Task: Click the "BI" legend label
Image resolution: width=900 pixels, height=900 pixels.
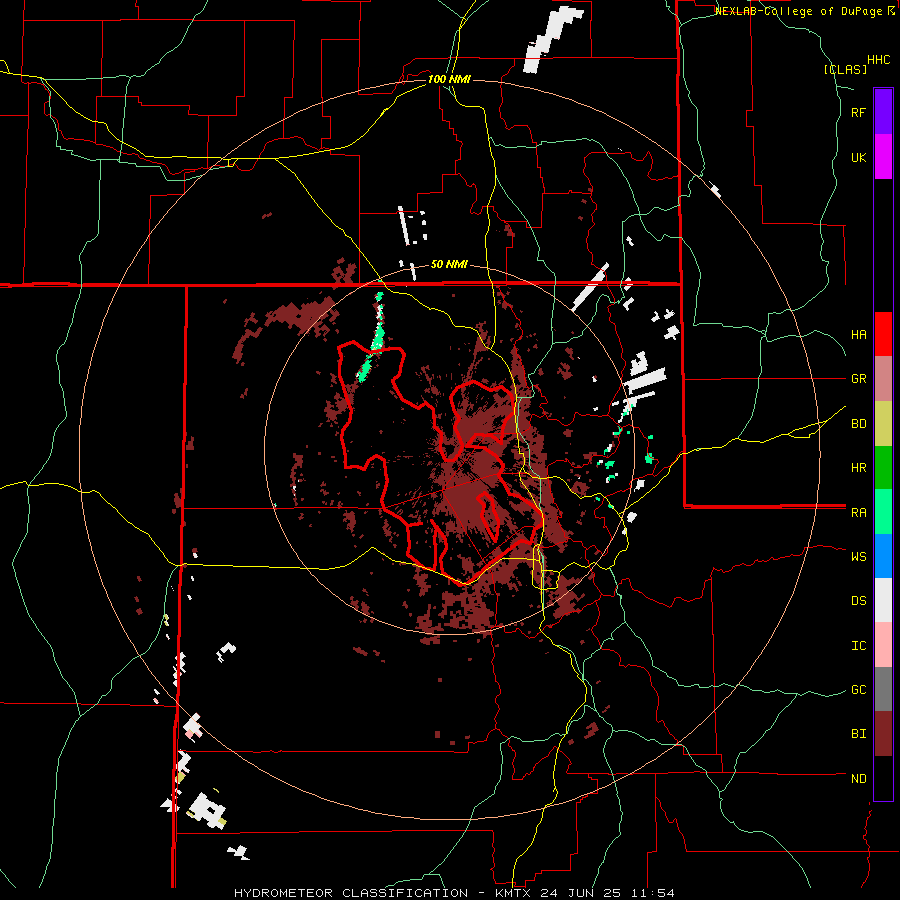Action: [x=858, y=734]
